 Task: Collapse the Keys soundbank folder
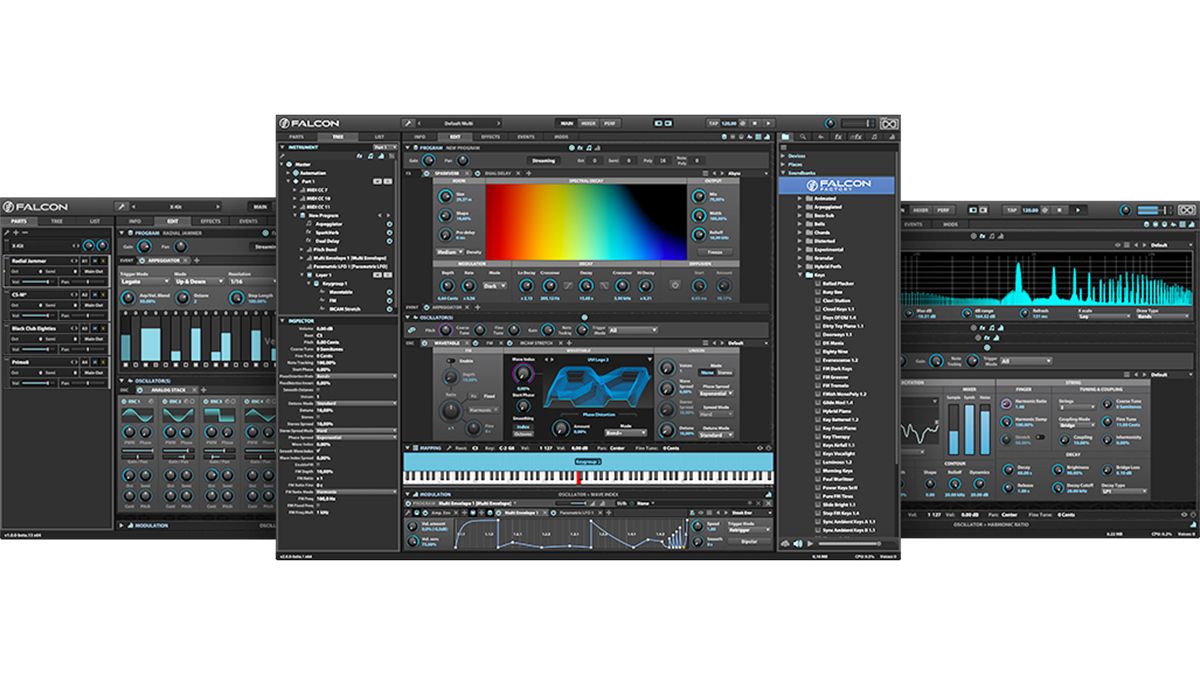[801, 274]
